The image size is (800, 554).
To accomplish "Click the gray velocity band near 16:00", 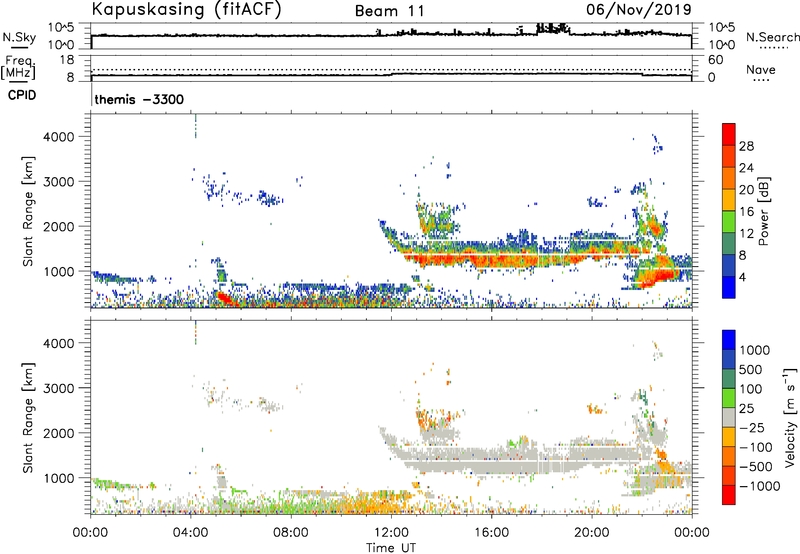I will (x=491, y=459).
